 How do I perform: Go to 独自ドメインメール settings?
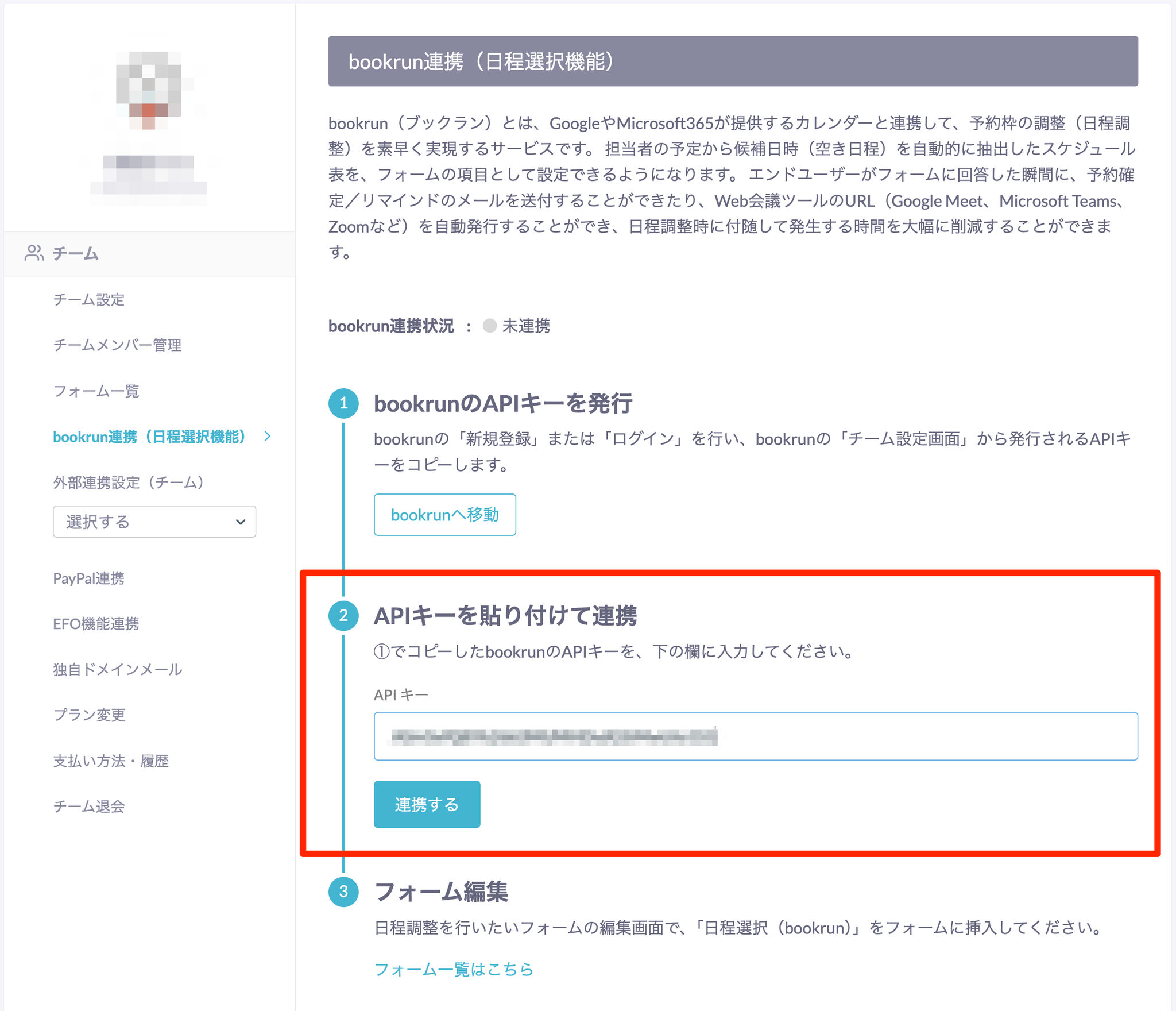point(117,670)
